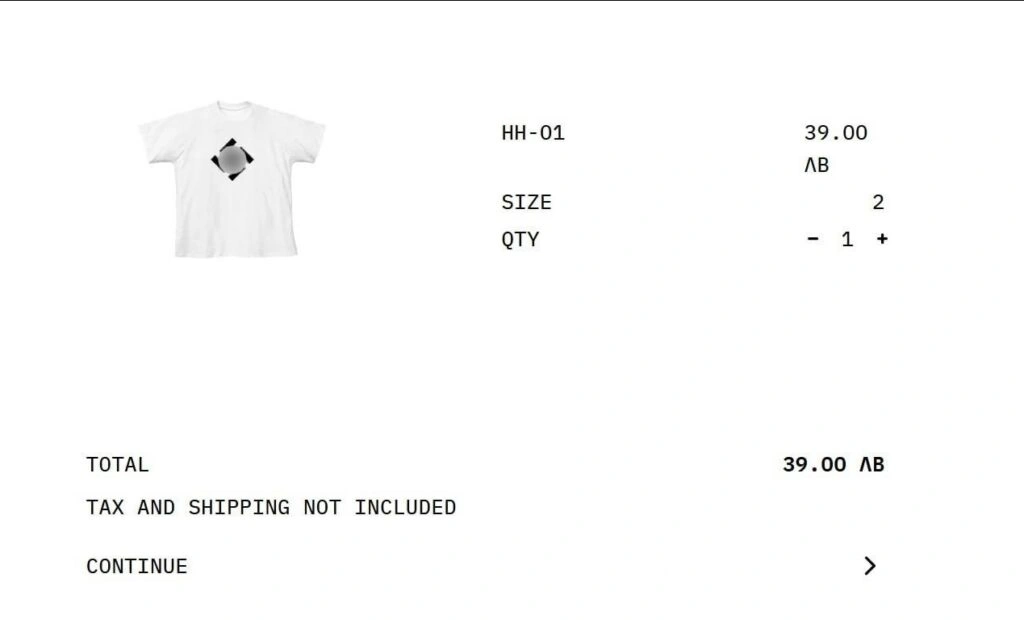This screenshot has height=620, width=1024.
Task: Proceed via the CONTINUE text
Action: (136, 566)
